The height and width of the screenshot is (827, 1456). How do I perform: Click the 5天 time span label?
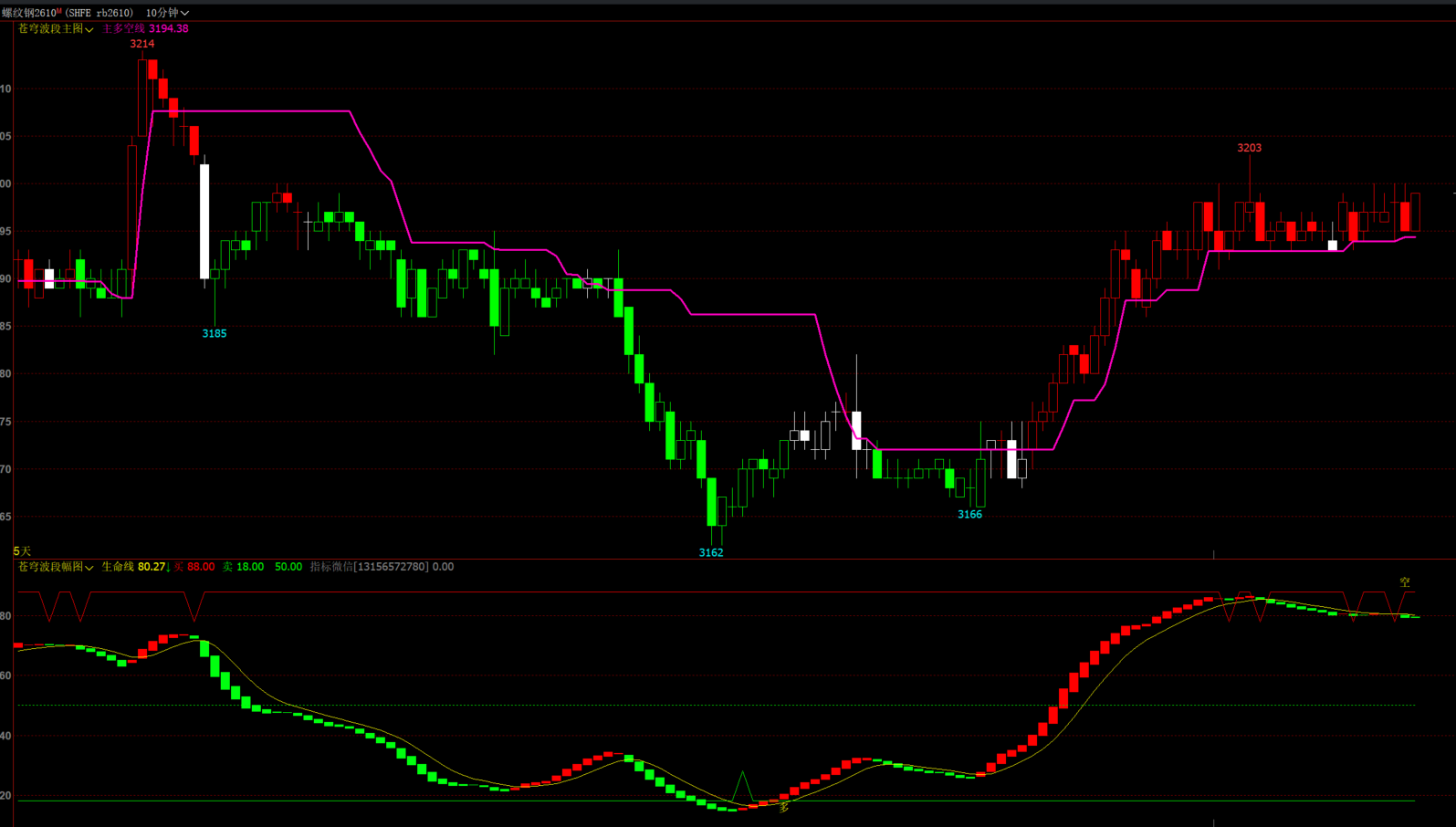coord(22,551)
